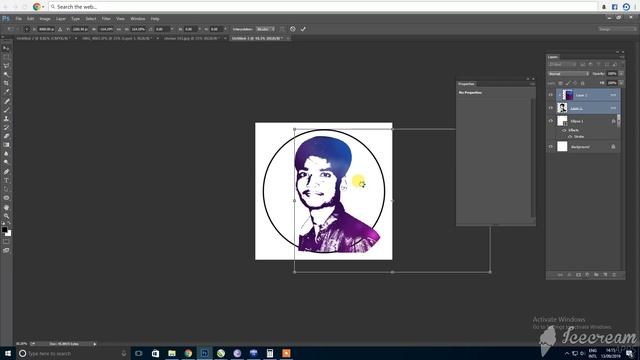Toggle the link between width and height
The width and height of the screenshot is (640, 360).
click(119, 29)
